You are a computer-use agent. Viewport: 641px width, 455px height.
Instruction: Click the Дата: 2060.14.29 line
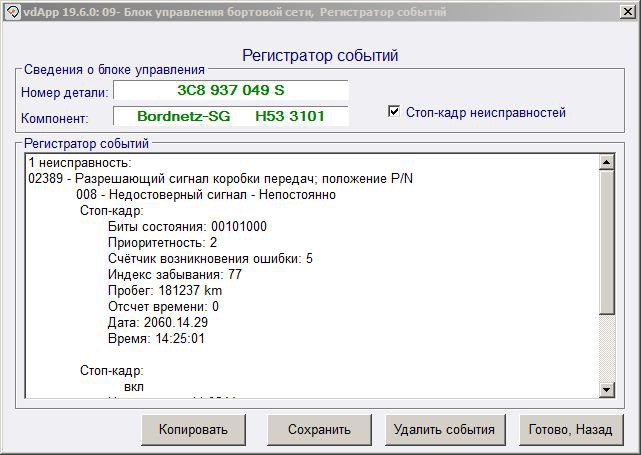pyautogui.click(x=157, y=322)
